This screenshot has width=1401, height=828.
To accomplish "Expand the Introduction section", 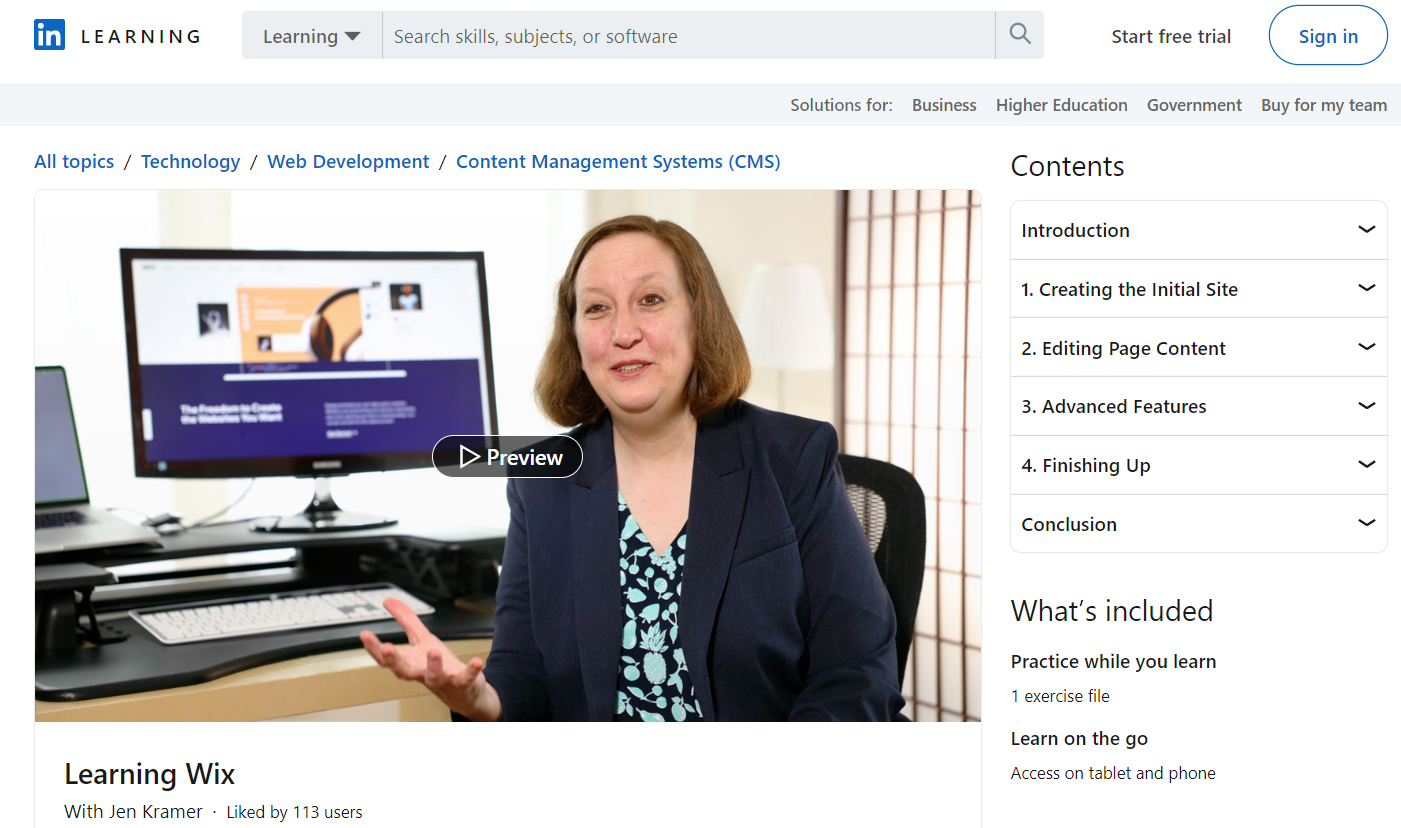I will tap(1199, 230).
